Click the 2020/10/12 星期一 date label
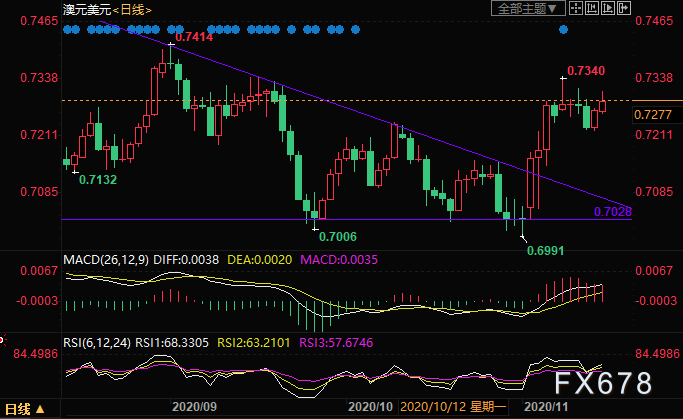 (x=453, y=407)
